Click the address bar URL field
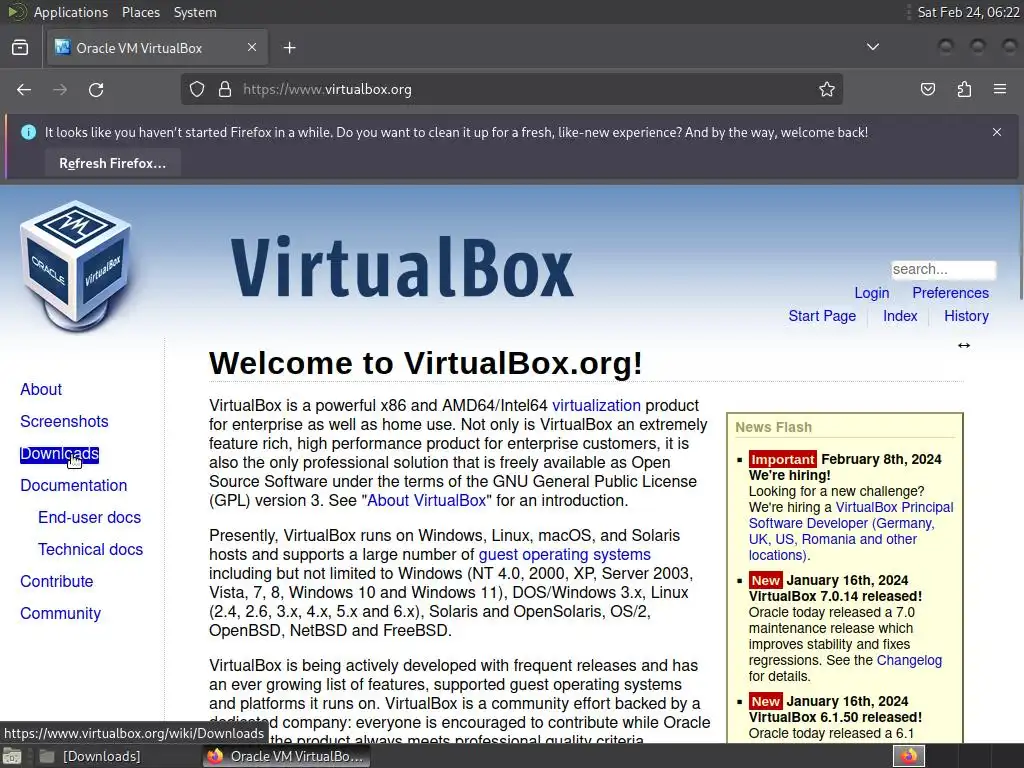This screenshot has width=1024, height=768. 512,89
